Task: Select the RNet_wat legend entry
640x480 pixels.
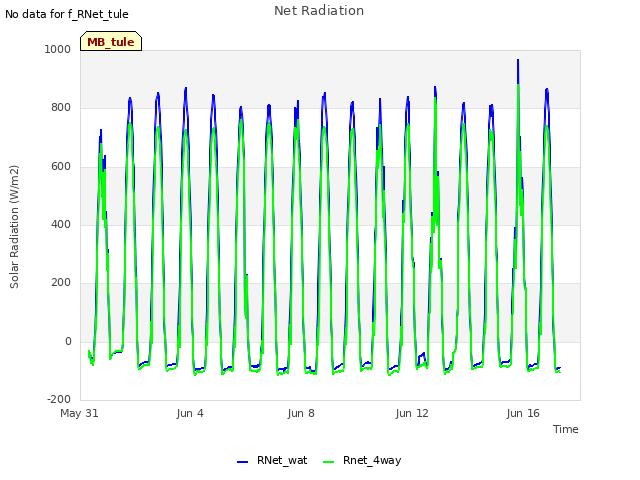Action: (272, 460)
